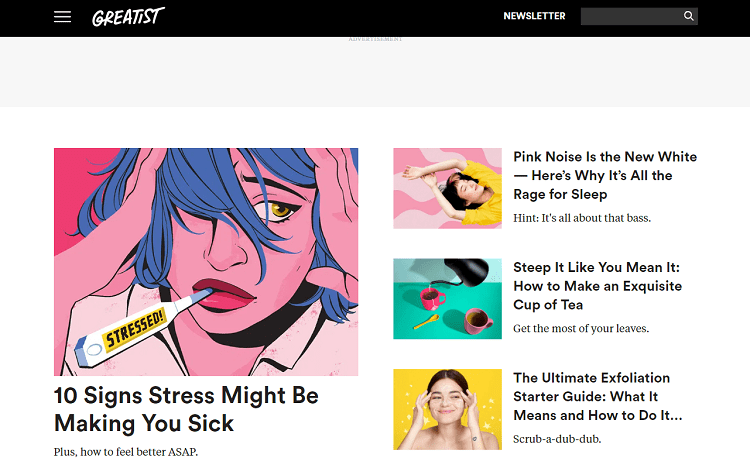
Task: Open Steep It Like You Mean It headline
Action: tap(597, 286)
